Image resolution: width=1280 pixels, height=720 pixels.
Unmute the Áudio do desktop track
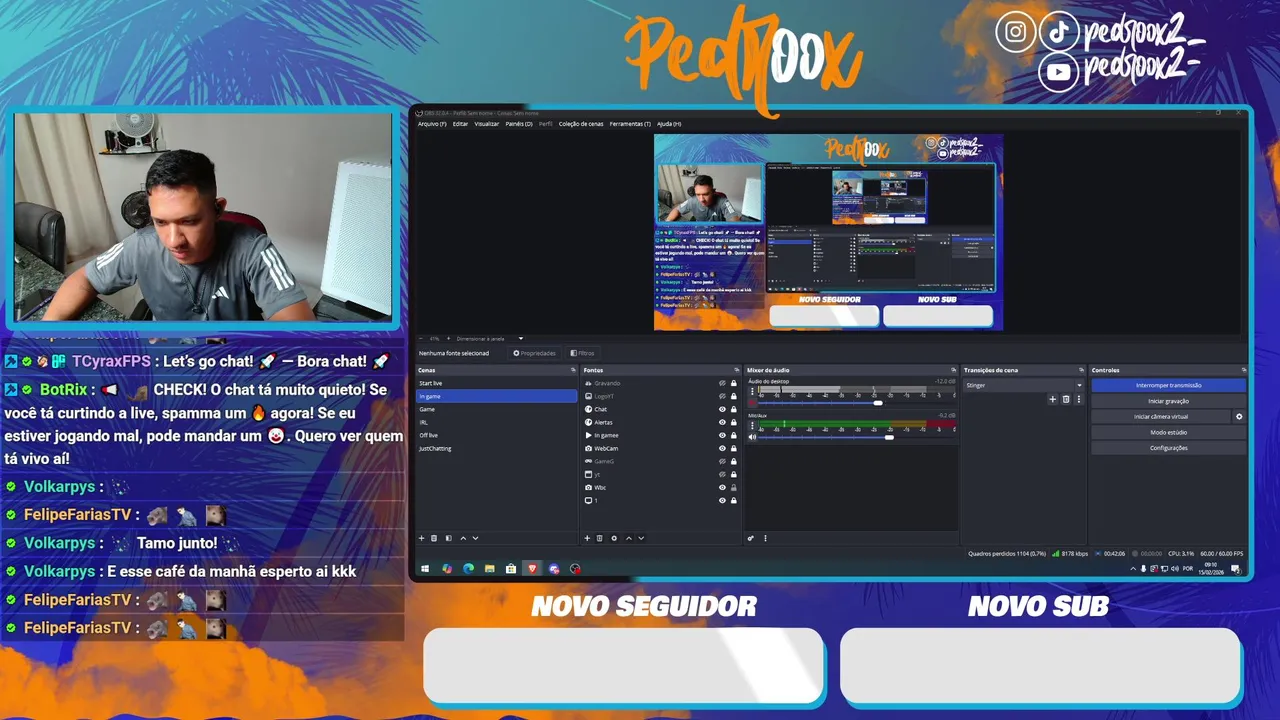click(752, 403)
